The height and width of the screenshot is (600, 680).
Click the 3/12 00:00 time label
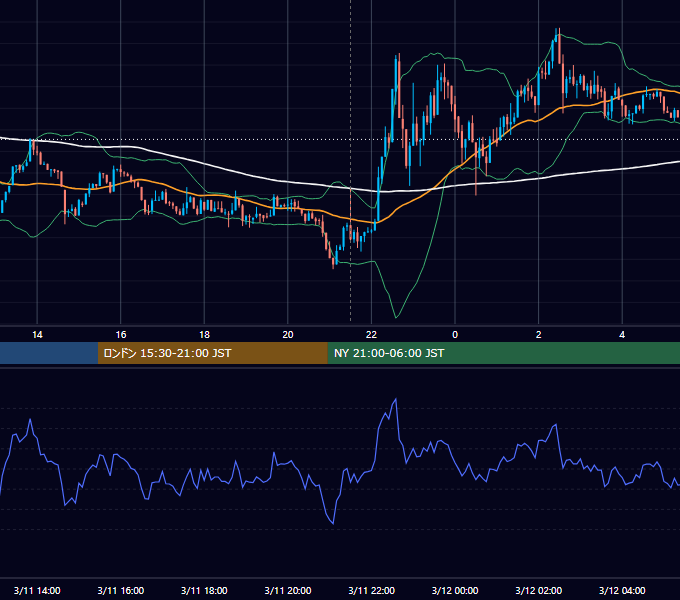point(455,590)
